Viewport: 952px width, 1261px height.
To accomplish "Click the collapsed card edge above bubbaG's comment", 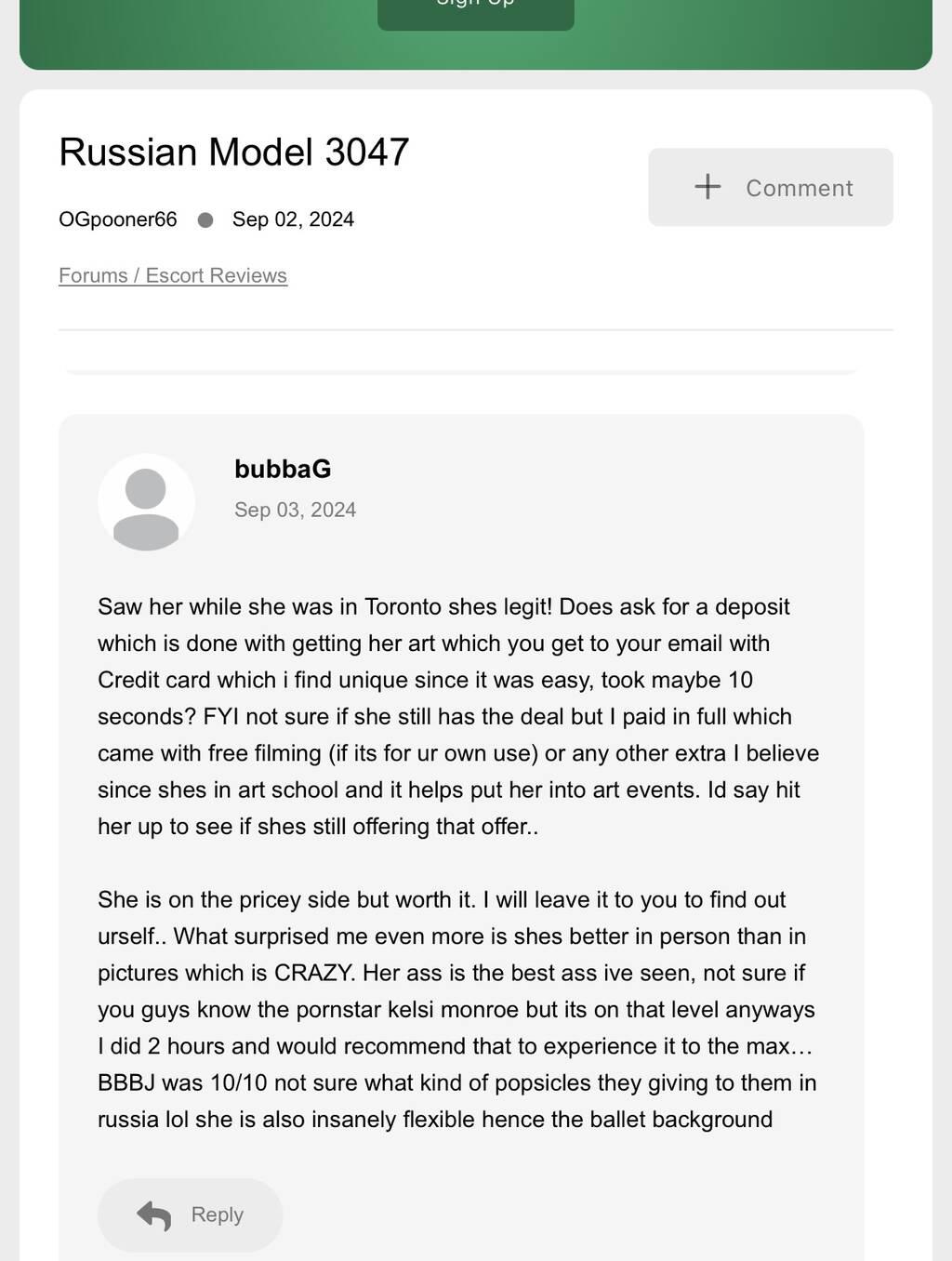I will coord(460,372).
